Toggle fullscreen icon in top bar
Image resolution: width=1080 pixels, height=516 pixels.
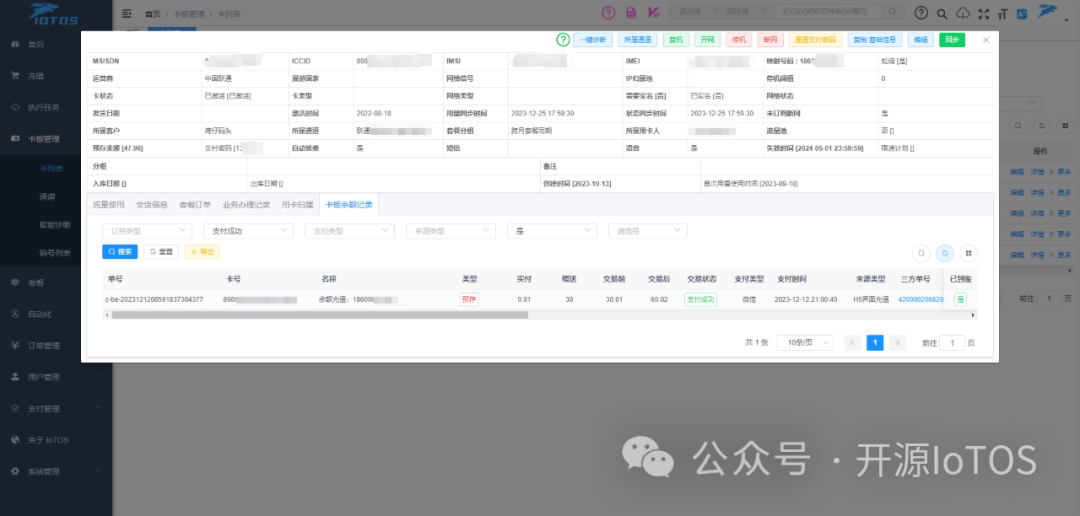[984, 13]
